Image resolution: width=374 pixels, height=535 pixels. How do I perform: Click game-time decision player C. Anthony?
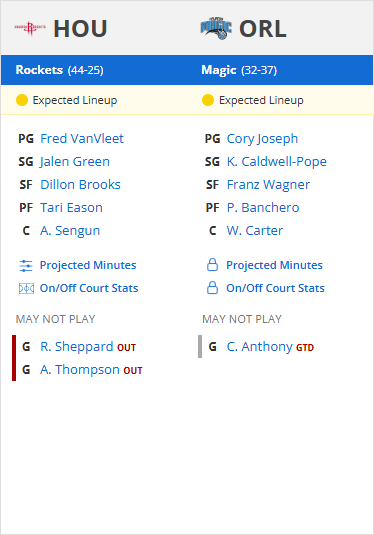point(259,347)
